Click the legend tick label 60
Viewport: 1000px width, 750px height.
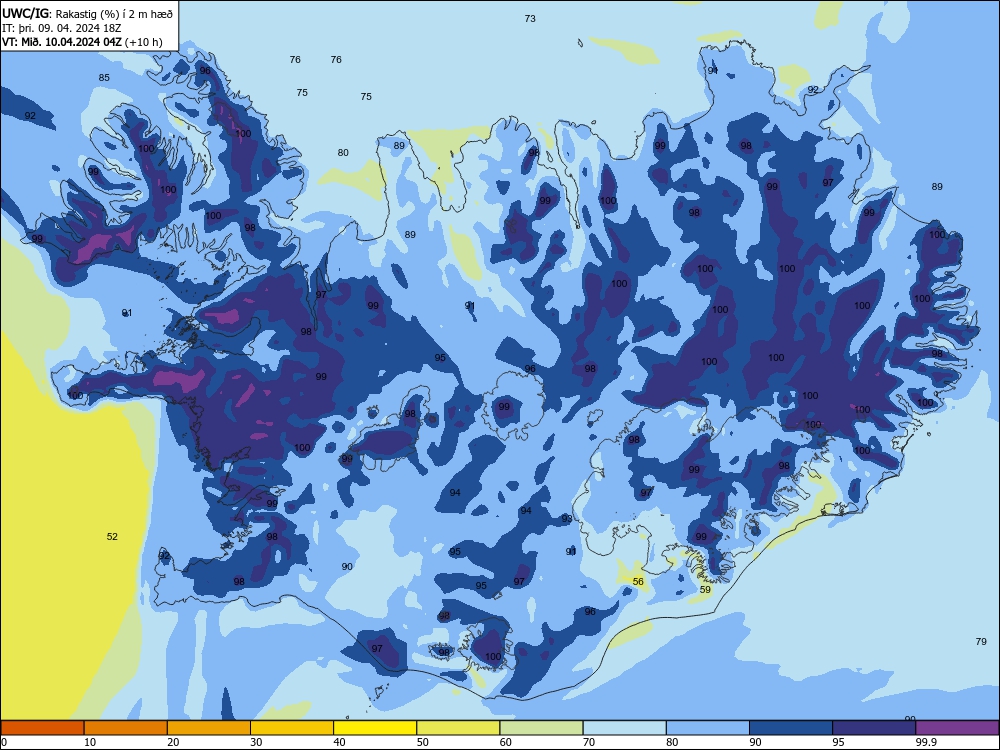coord(506,742)
